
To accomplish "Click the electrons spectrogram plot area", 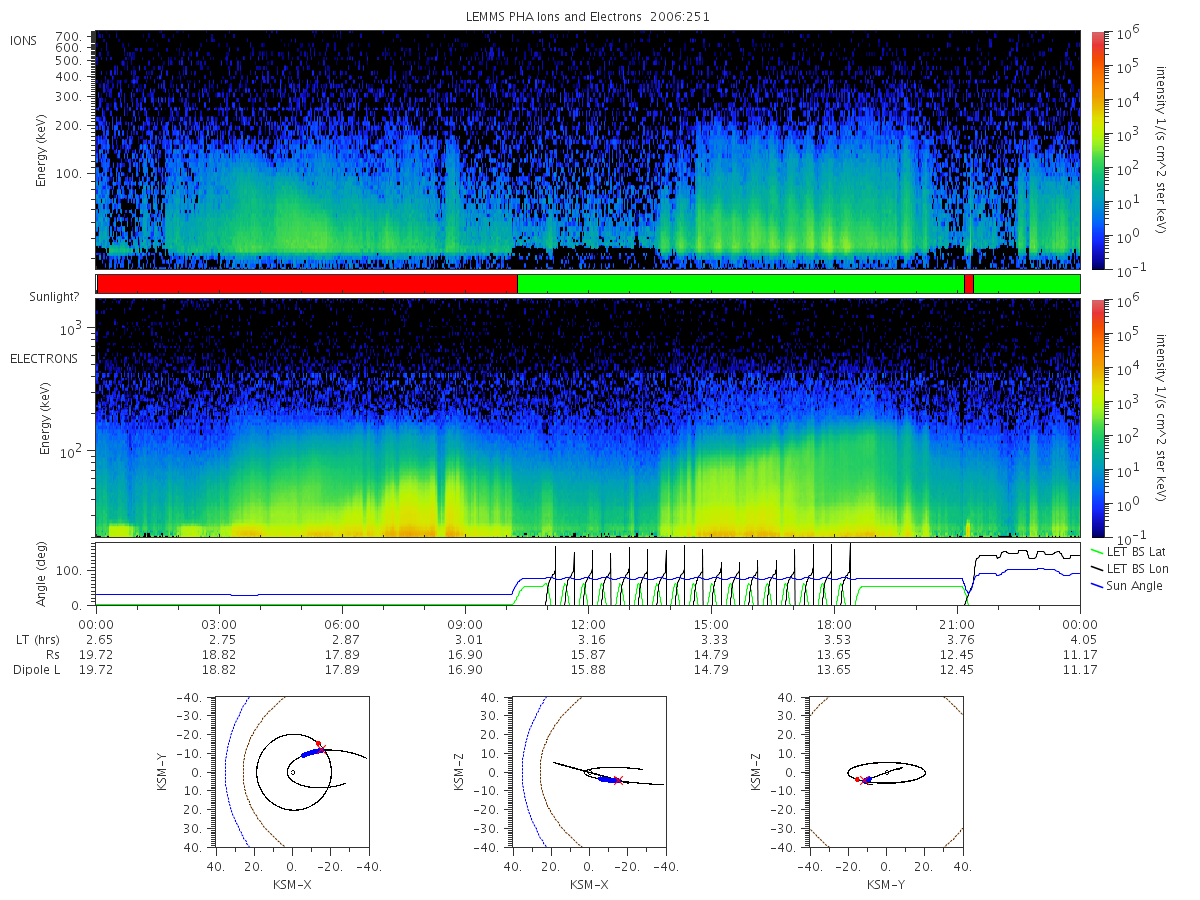I will 588,417.
